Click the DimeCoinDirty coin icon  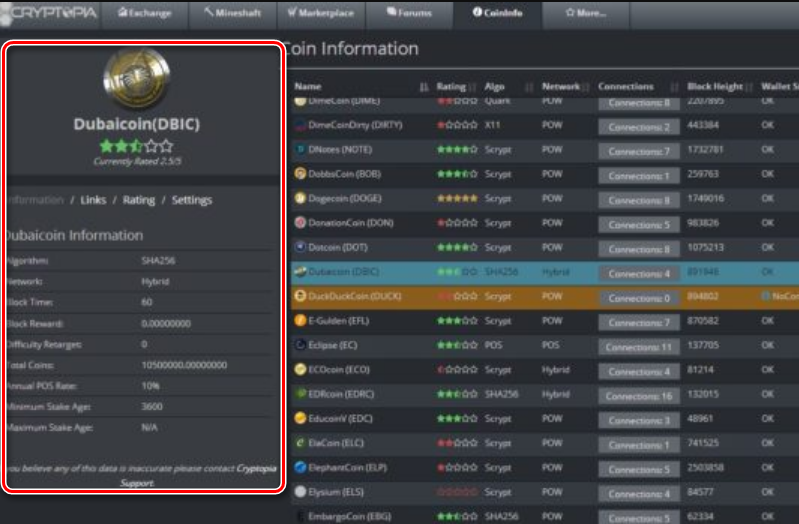tap(300, 125)
